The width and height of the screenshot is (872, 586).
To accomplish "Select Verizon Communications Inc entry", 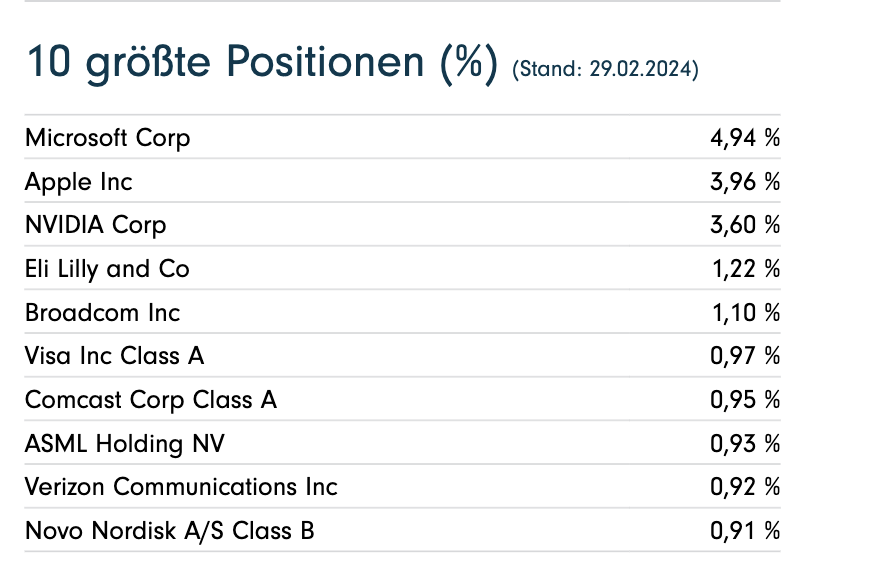I will pos(181,487).
